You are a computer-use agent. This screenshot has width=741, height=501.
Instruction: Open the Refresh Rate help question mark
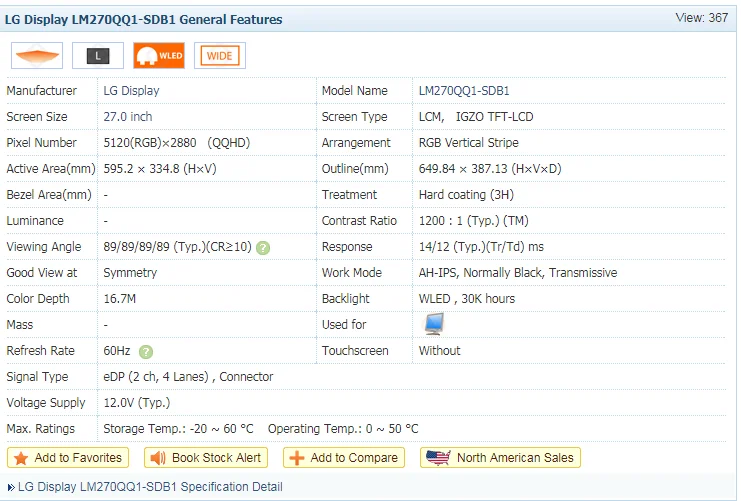pyautogui.click(x=146, y=352)
